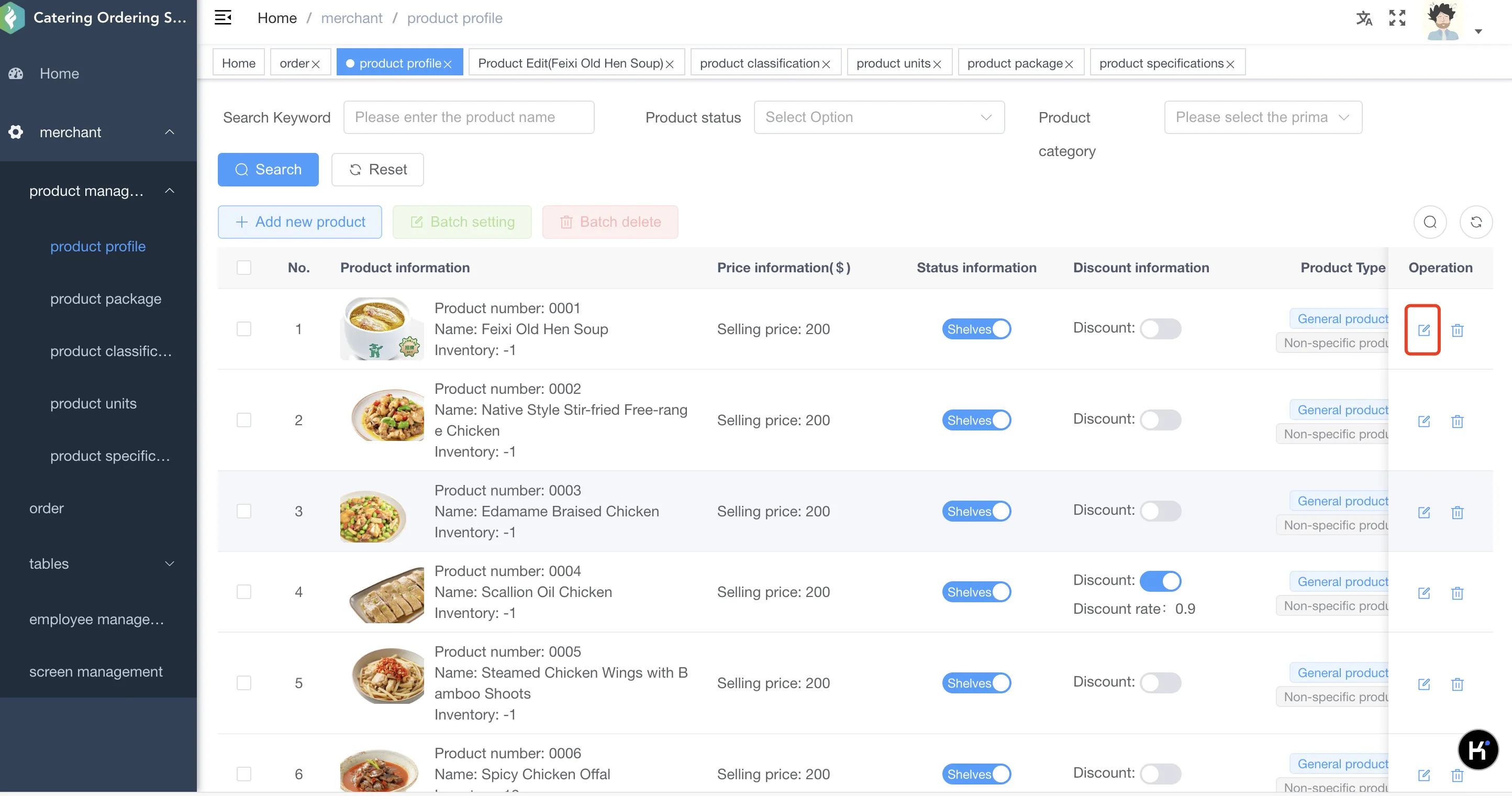Go to Home via breadcrumb

277,18
